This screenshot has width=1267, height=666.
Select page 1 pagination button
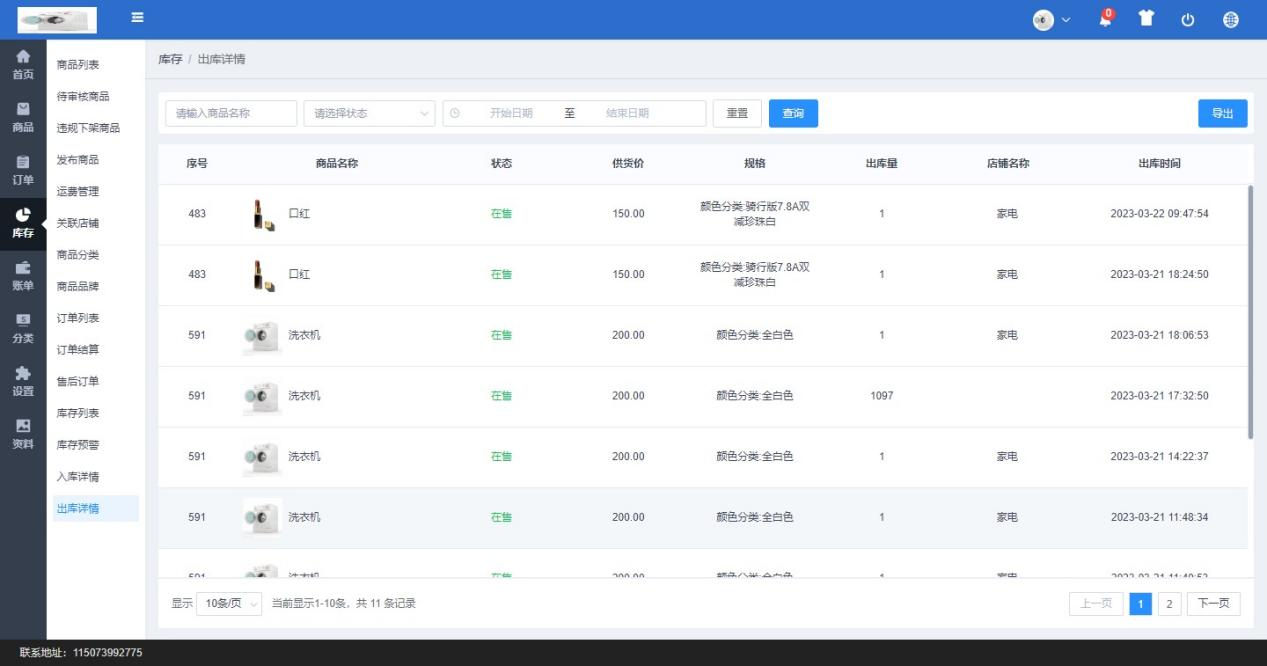(x=1140, y=603)
